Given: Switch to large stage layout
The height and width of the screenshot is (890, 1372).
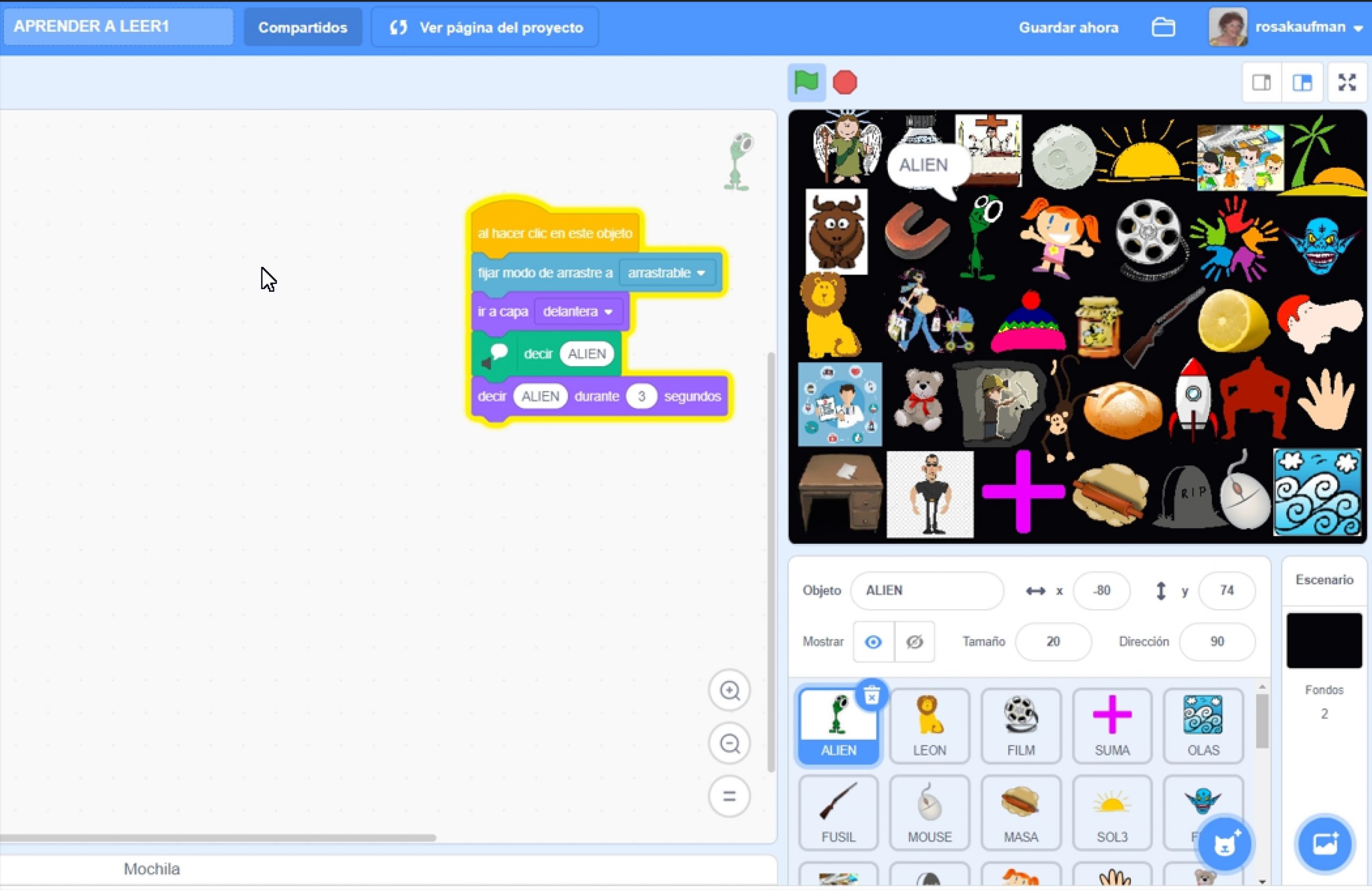Looking at the screenshot, I should click(1302, 83).
